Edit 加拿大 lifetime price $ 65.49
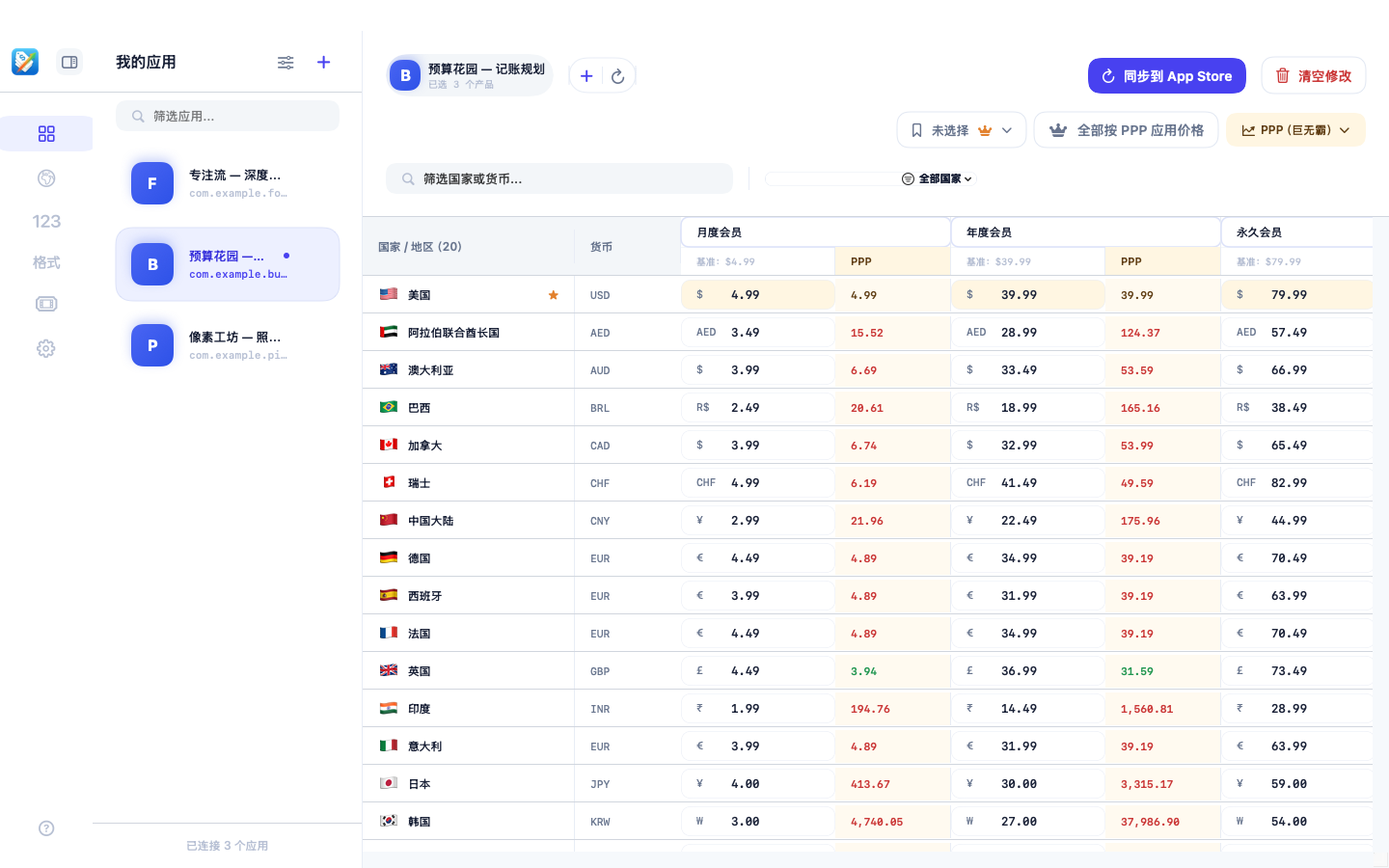This screenshot has width=1389, height=868. (1297, 446)
